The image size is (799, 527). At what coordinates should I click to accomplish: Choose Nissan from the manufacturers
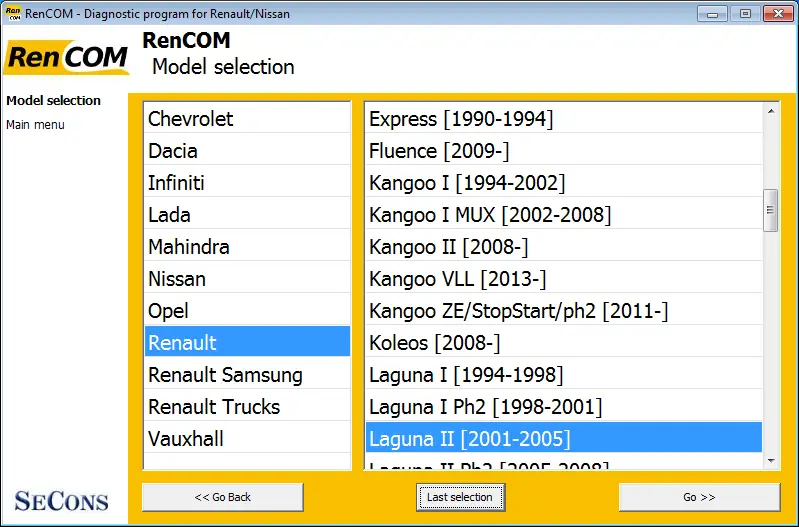coord(248,279)
